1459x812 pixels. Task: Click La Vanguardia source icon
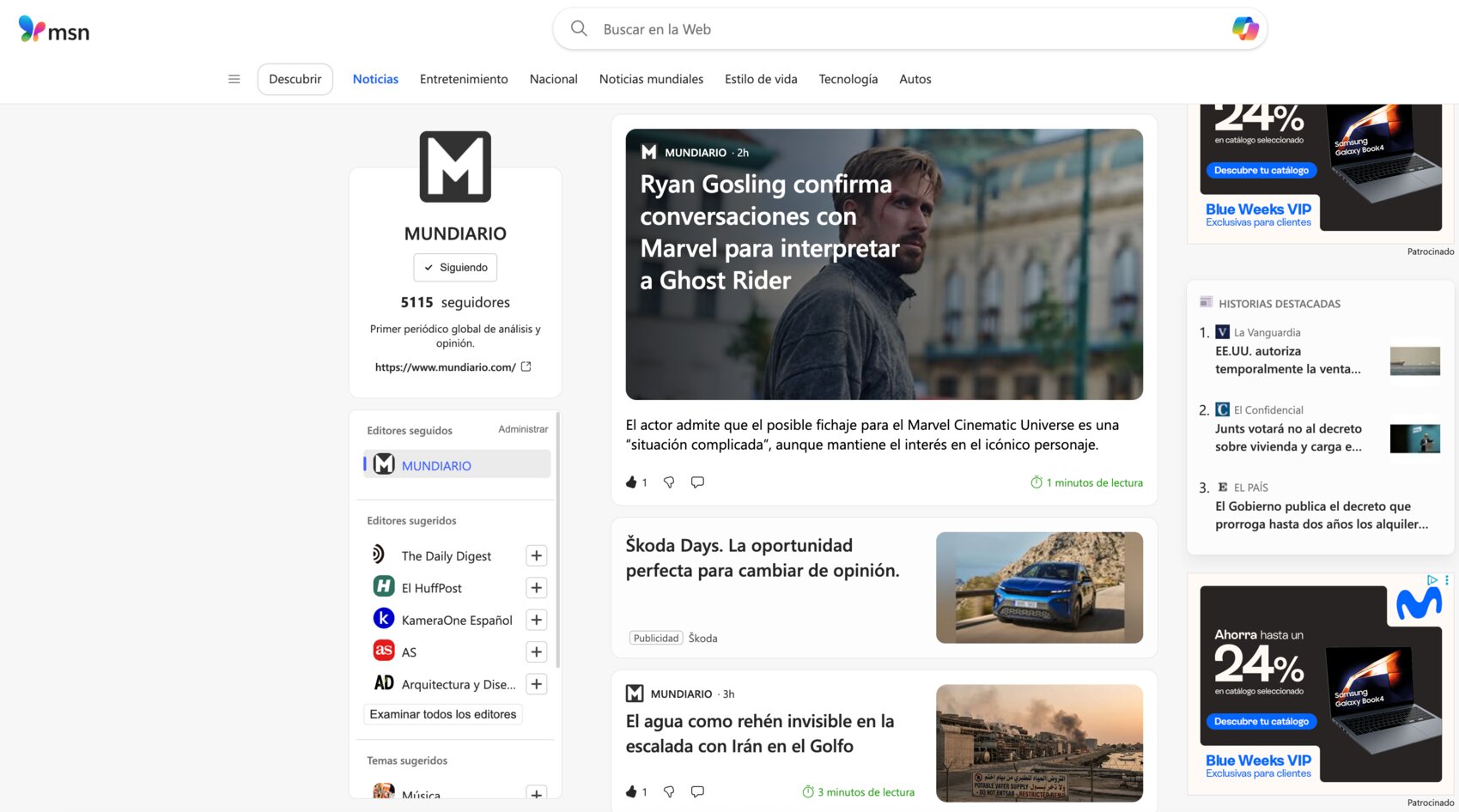[x=1223, y=331]
